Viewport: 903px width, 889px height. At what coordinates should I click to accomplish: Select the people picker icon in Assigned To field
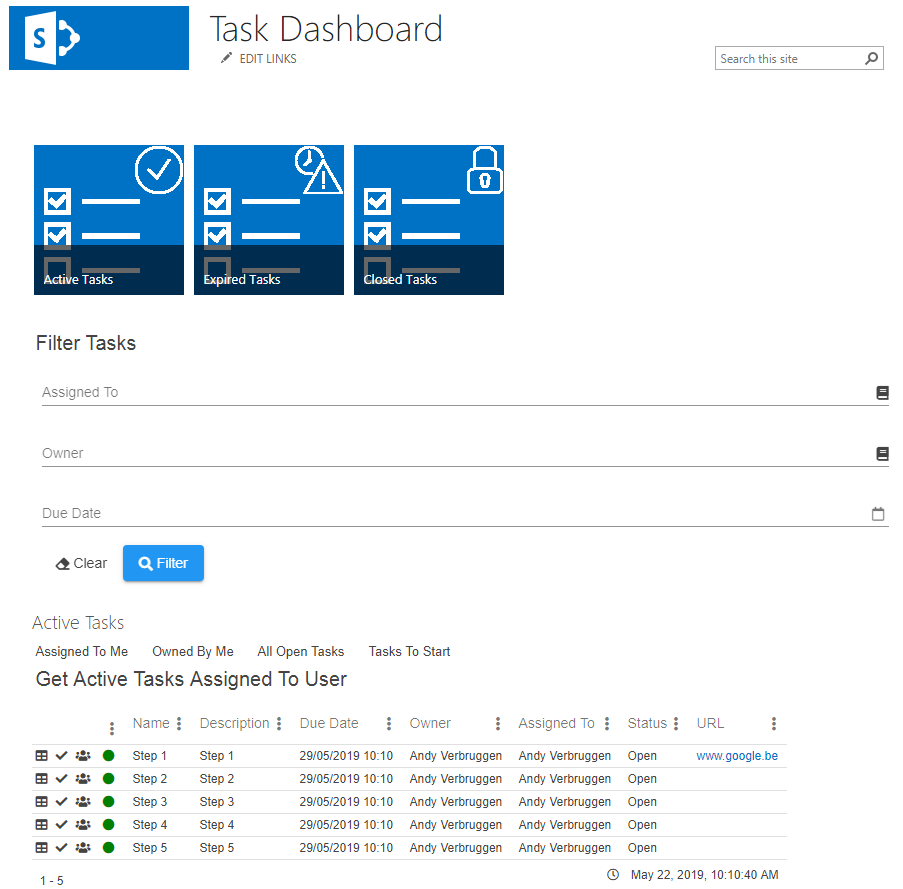coord(881,392)
